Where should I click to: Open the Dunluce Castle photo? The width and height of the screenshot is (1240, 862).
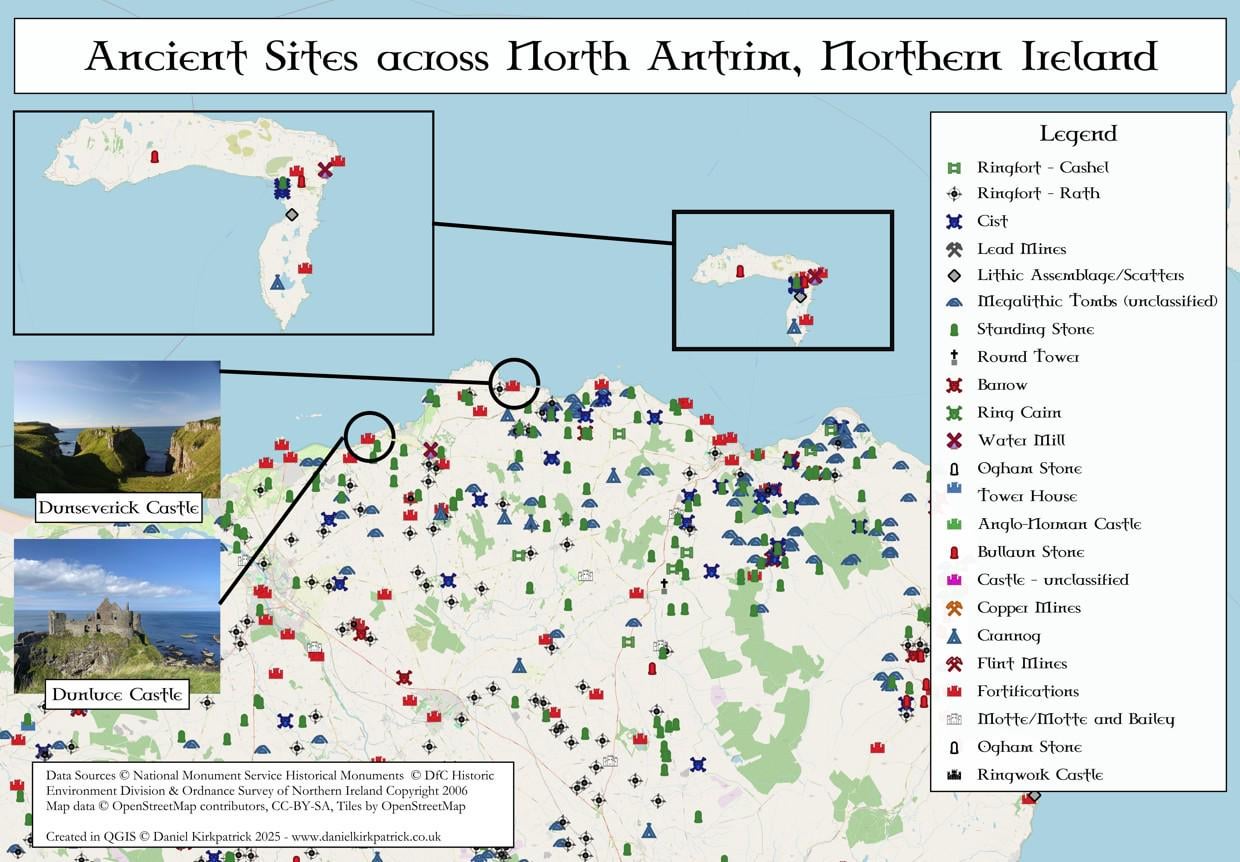(x=117, y=610)
